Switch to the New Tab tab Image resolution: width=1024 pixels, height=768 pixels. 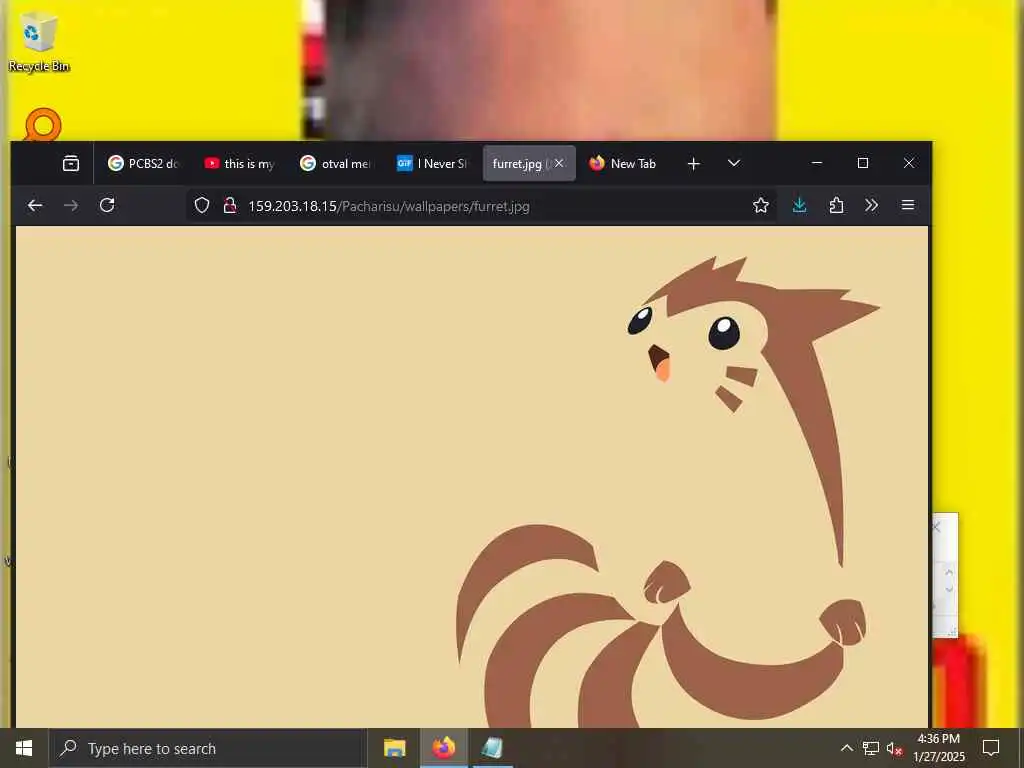(x=623, y=163)
